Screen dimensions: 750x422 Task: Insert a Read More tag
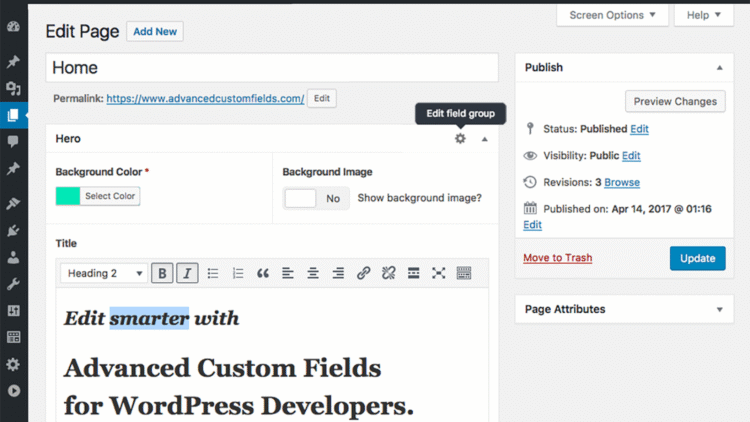[x=414, y=273]
